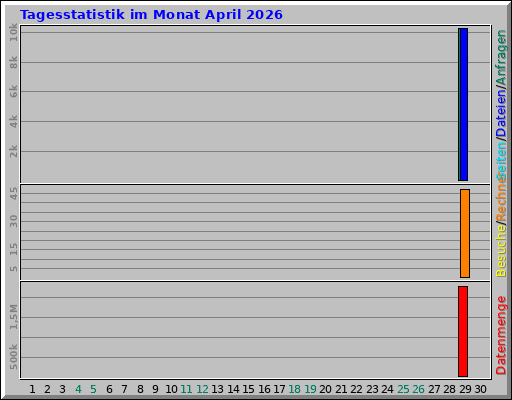Click the day label 27 on x-axis
Viewport: 512px width, 400px height.
coord(434,389)
